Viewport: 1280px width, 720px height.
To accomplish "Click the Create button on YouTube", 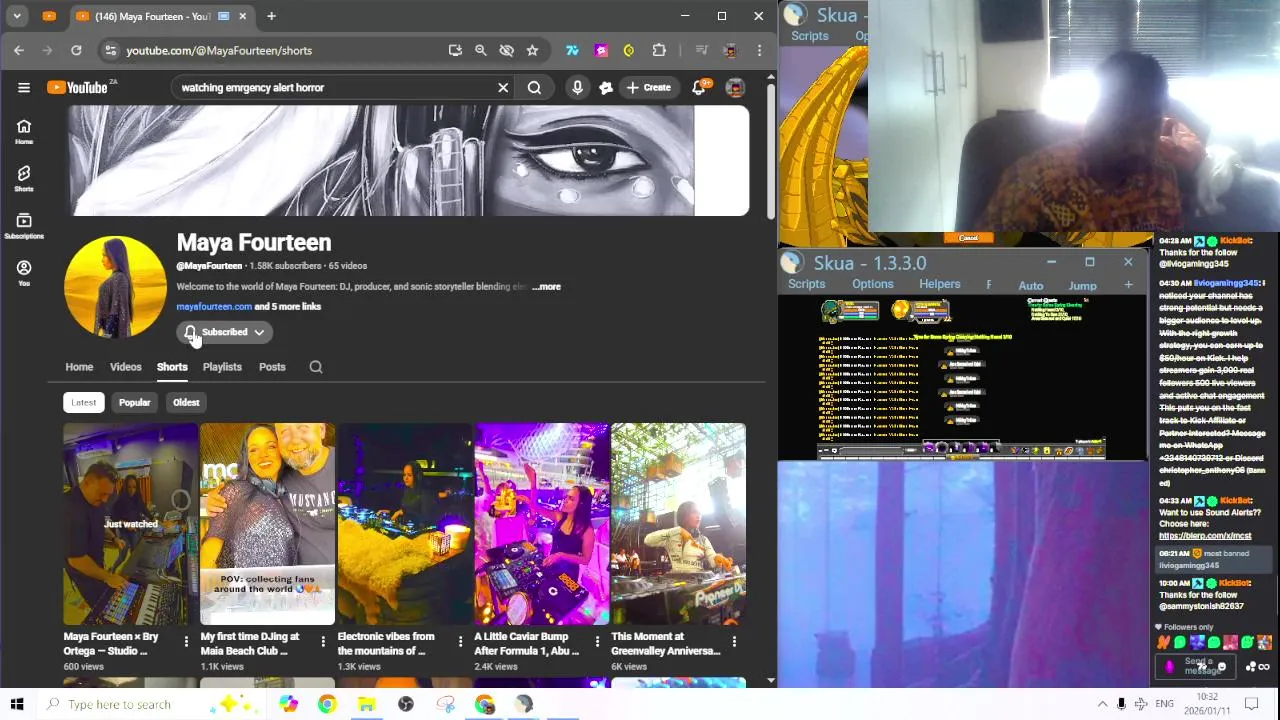I will pyautogui.click(x=648, y=87).
